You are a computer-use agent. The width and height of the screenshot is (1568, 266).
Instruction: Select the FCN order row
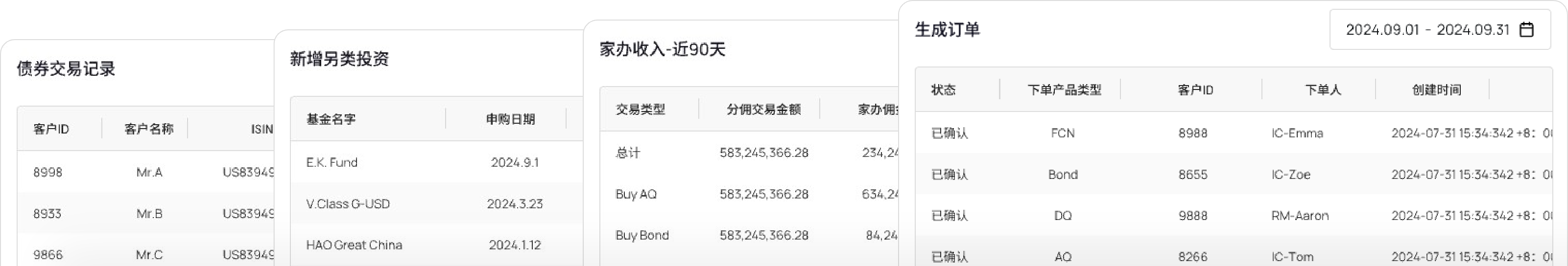1063,133
